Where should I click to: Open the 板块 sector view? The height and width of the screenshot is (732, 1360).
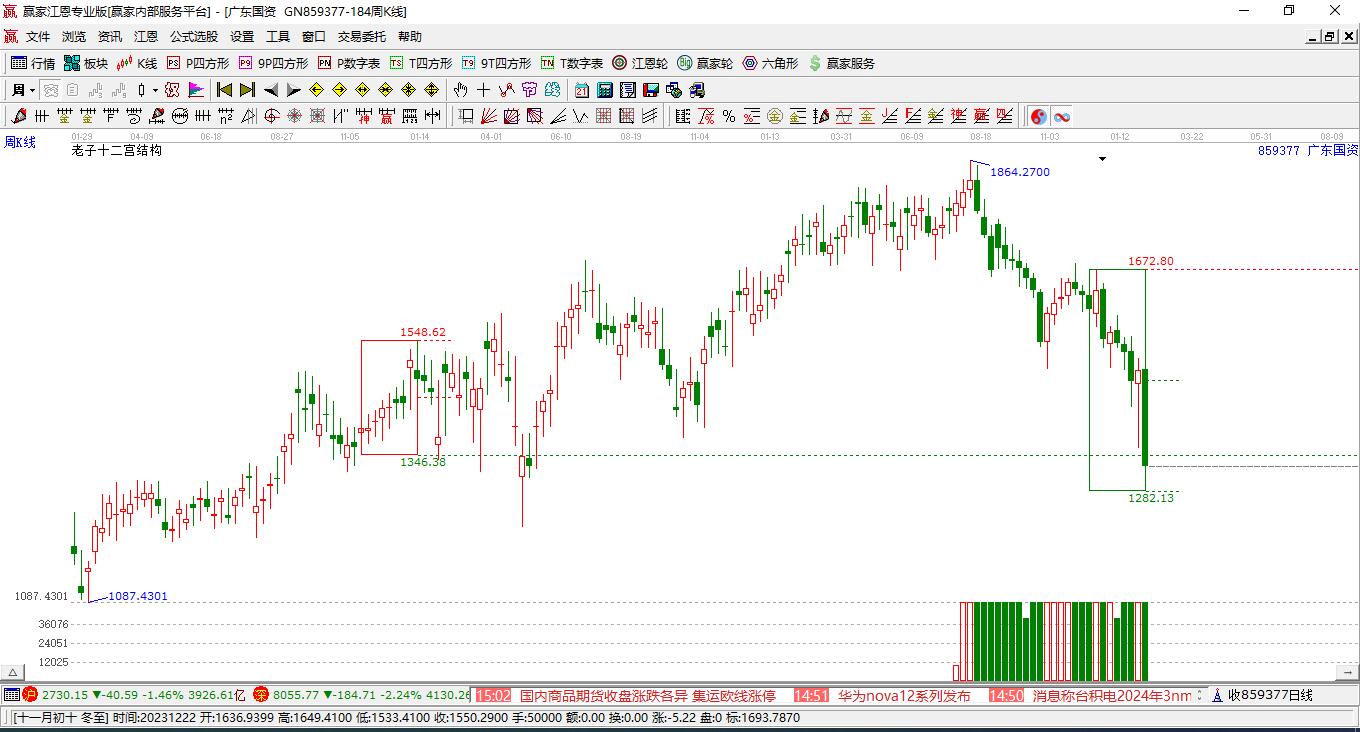85,63
